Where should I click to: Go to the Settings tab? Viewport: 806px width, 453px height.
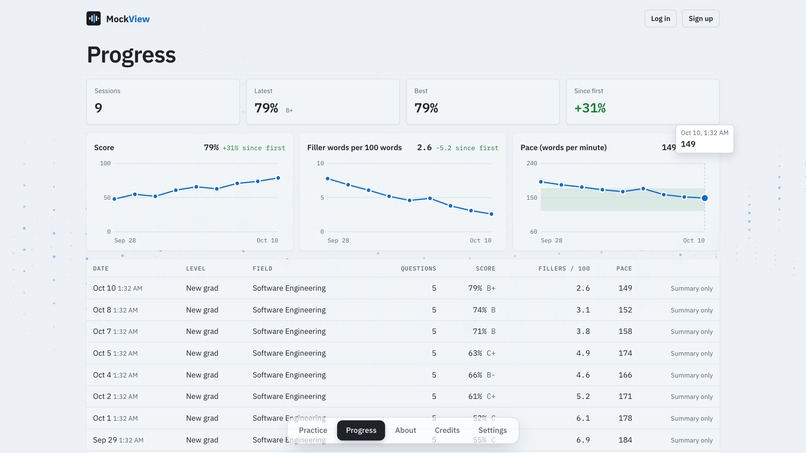[x=492, y=430]
